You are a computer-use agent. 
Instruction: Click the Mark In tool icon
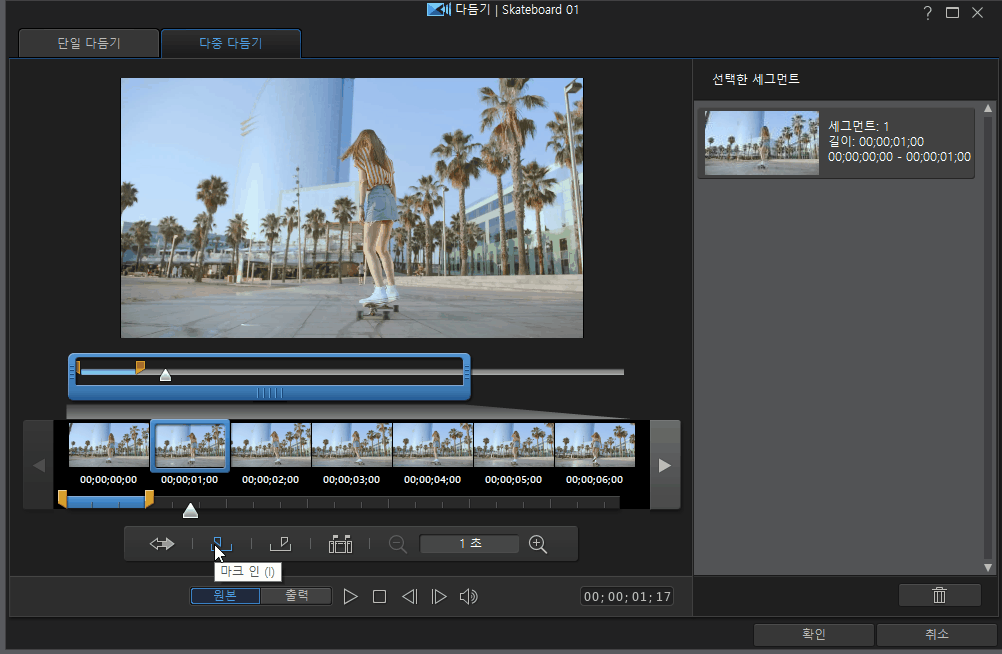[x=221, y=544]
